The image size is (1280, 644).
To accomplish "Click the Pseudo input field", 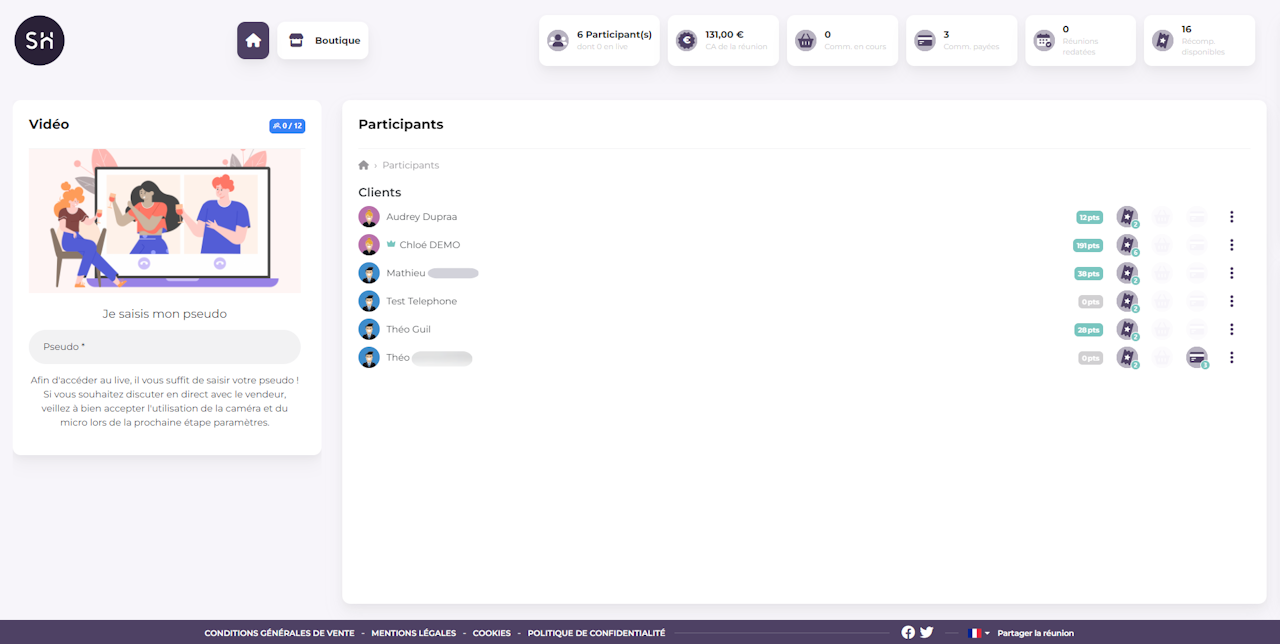I will click(165, 347).
